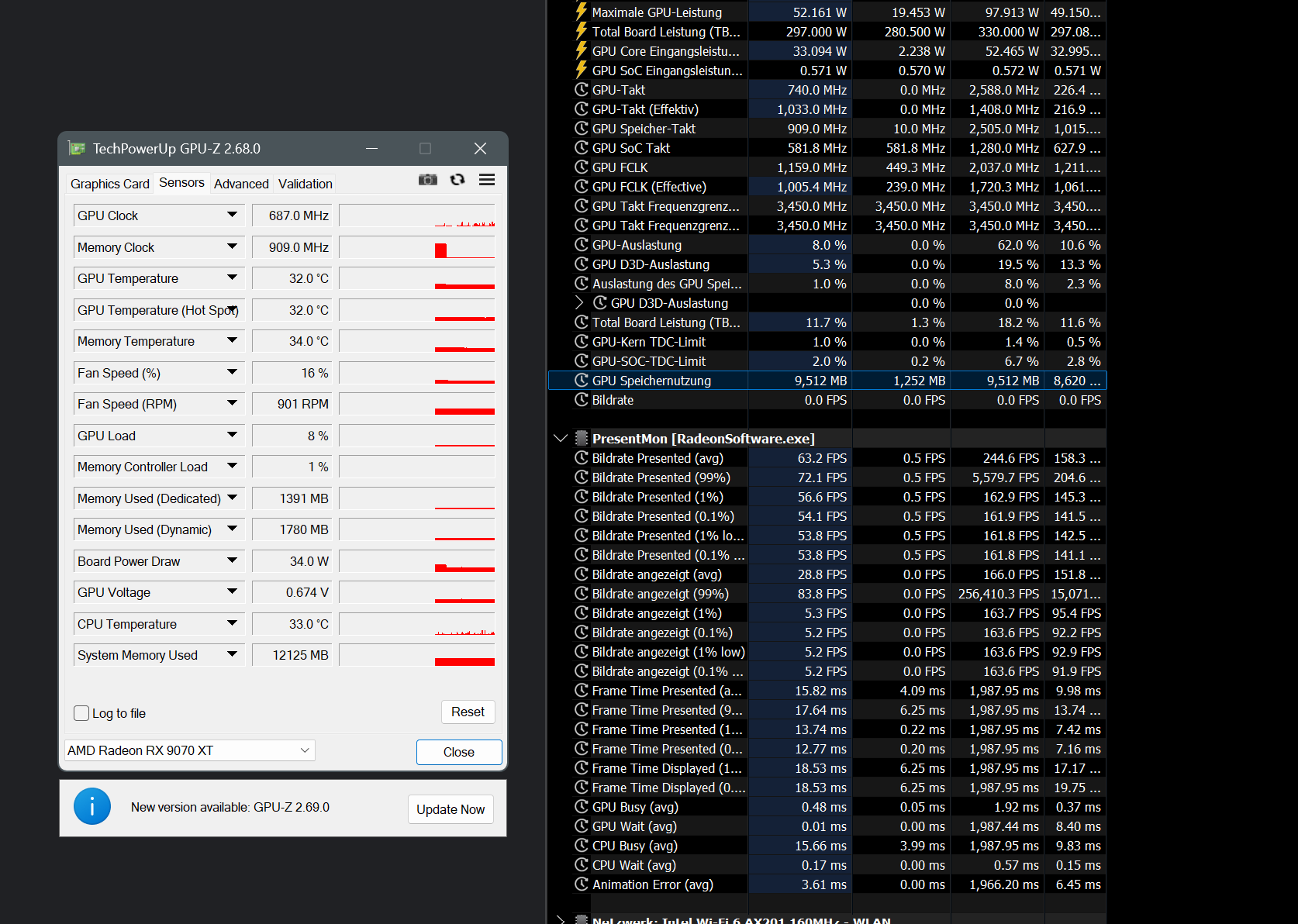Image resolution: width=1298 pixels, height=924 pixels.
Task: Click clock icon beside GPU Speichernutzung
Action: point(582,380)
